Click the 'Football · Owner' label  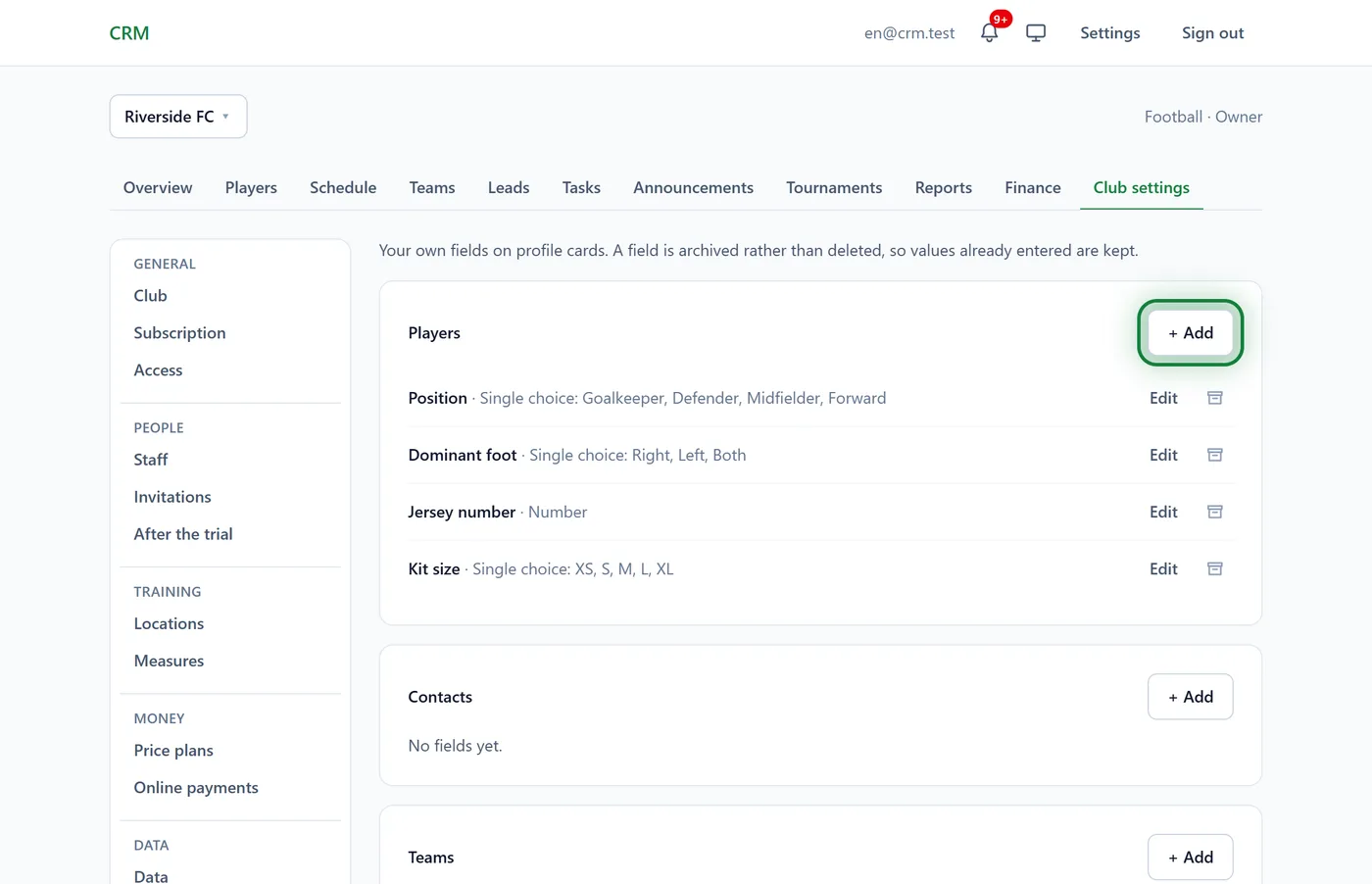[x=1203, y=117]
